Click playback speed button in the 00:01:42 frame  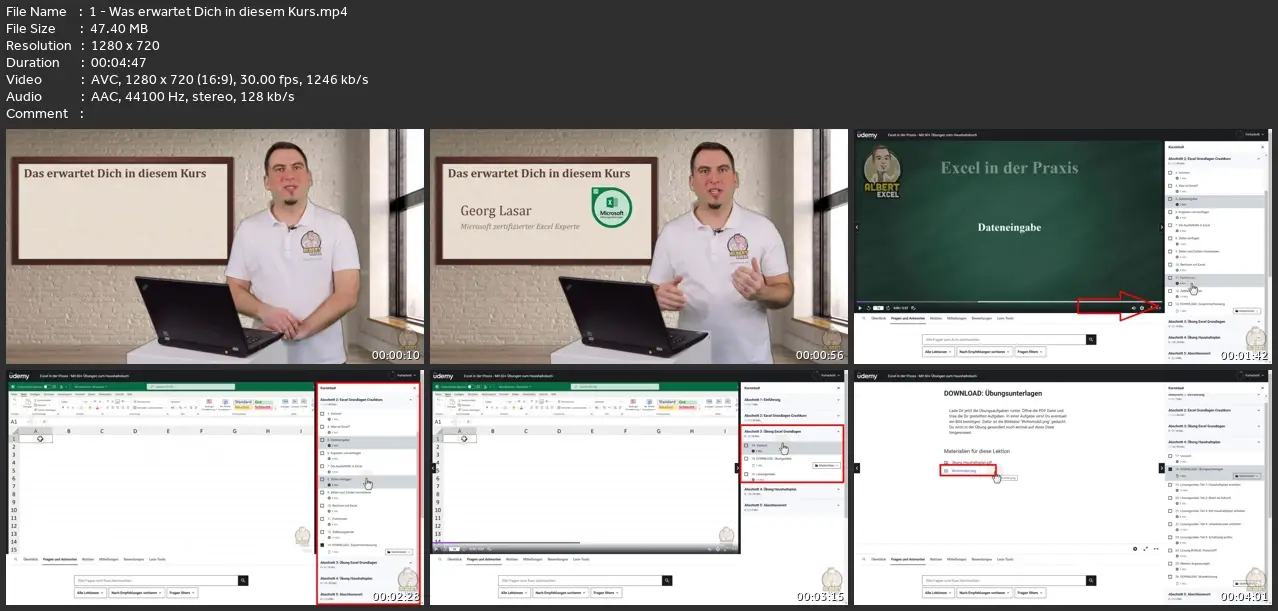coord(878,308)
